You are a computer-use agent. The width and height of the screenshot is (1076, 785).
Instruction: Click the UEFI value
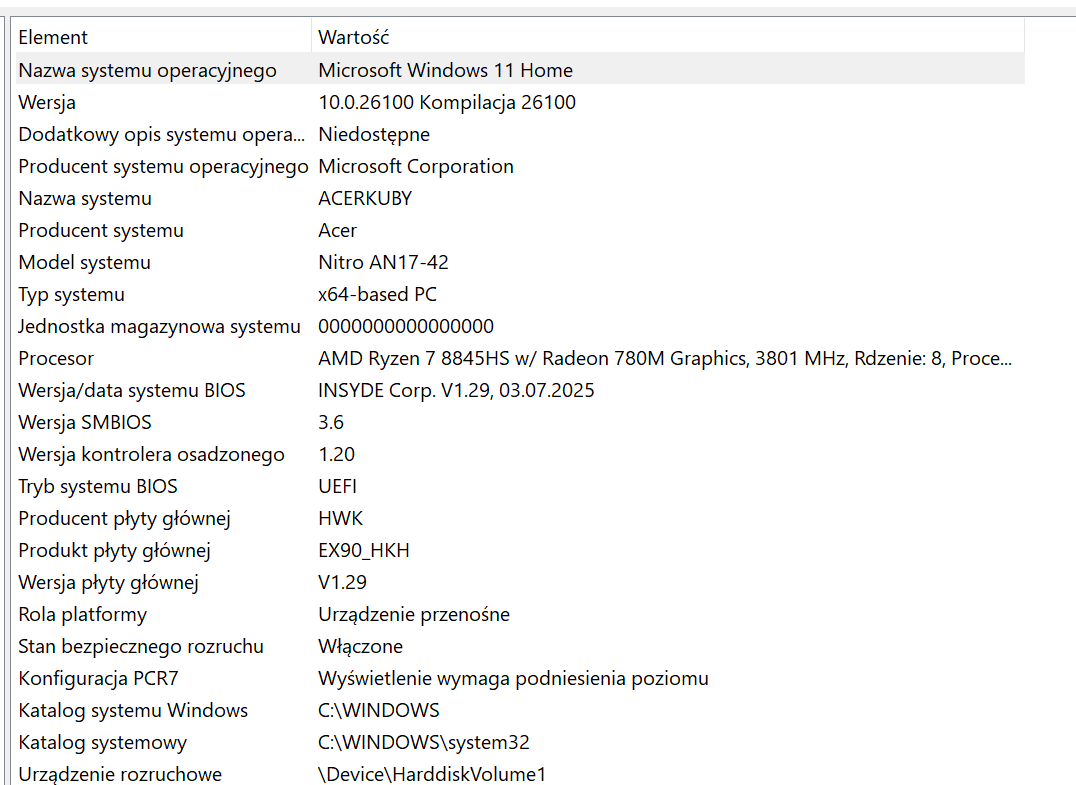pos(338,487)
